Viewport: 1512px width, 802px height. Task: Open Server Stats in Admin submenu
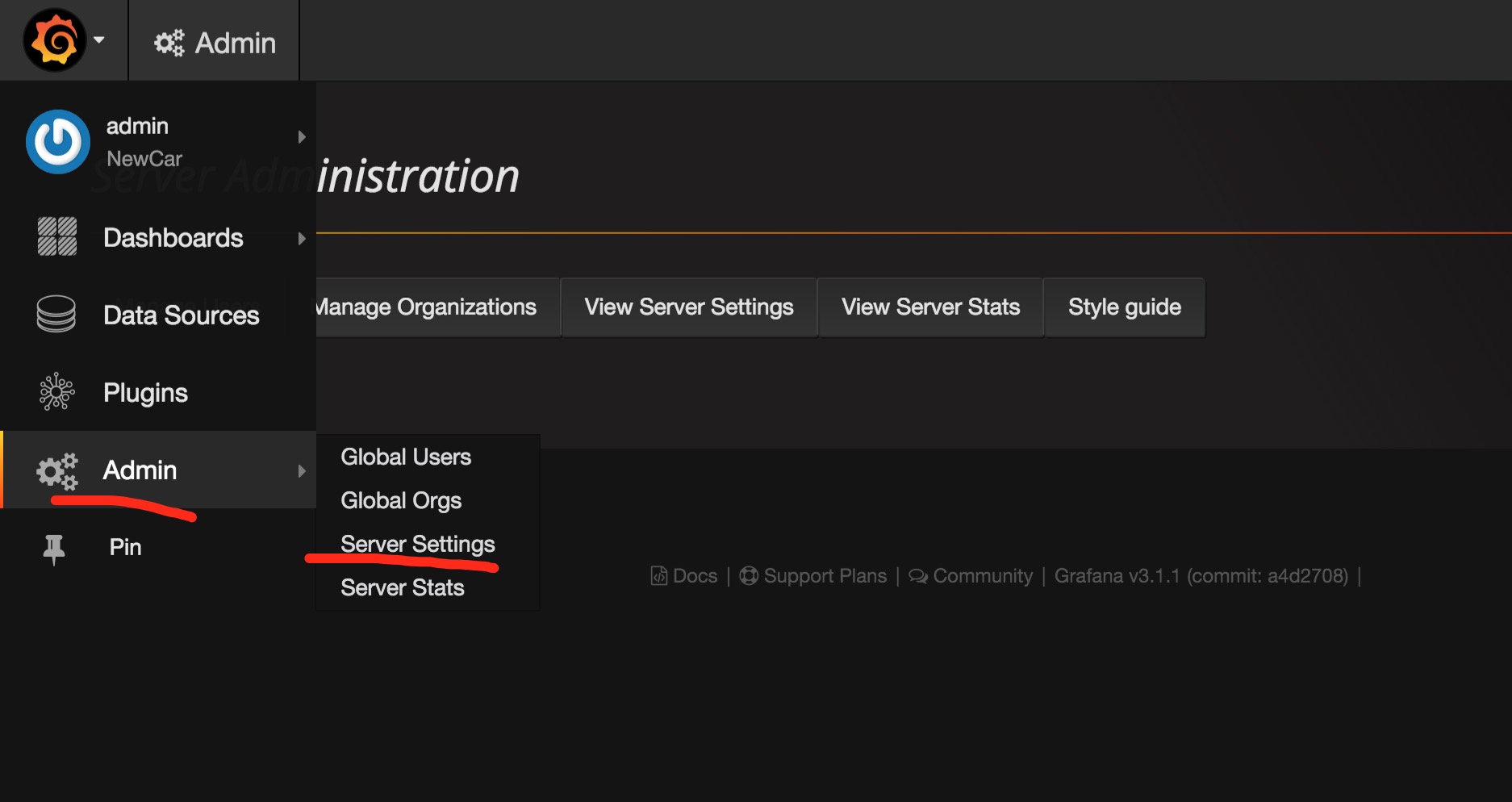click(402, 587)
